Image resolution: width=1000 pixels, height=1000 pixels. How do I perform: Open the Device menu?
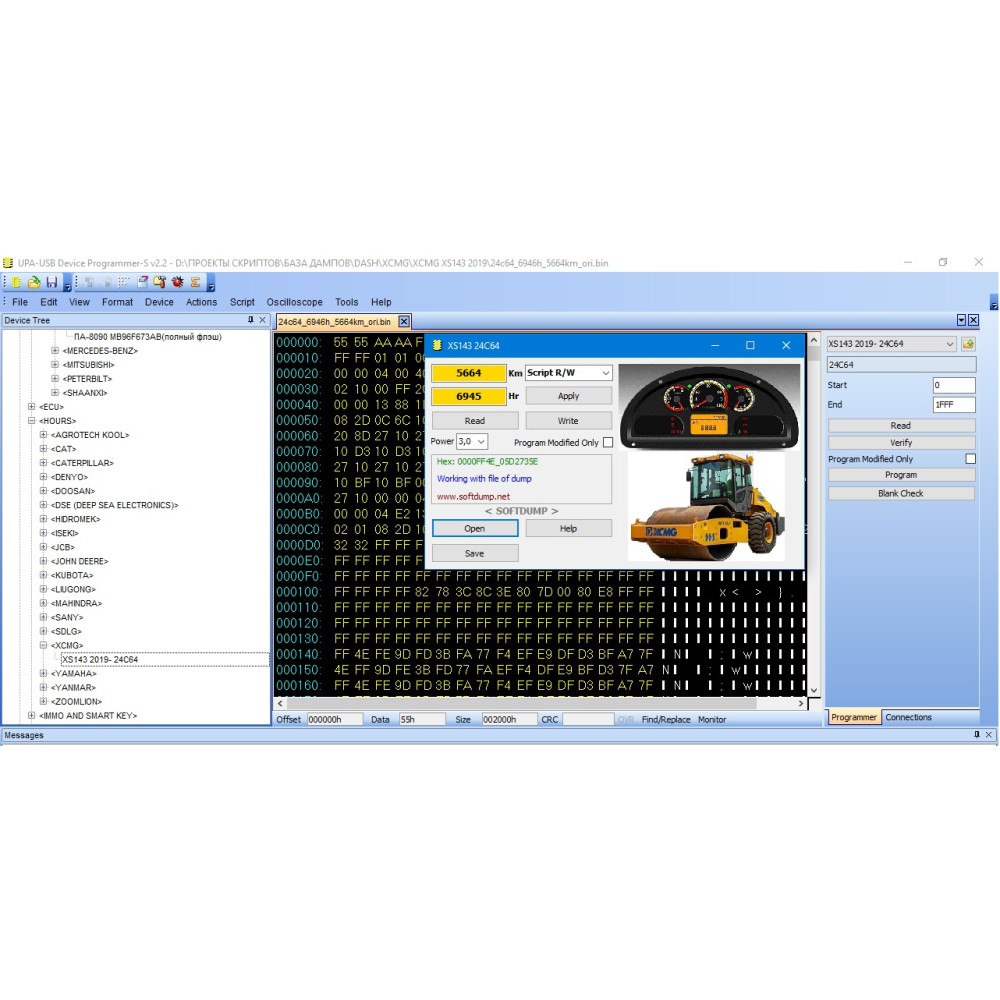[159, 302]
